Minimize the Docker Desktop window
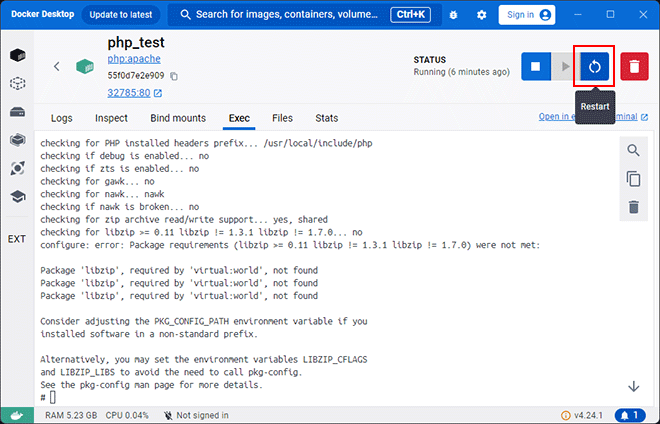The image size is (660, 424). 578,15
